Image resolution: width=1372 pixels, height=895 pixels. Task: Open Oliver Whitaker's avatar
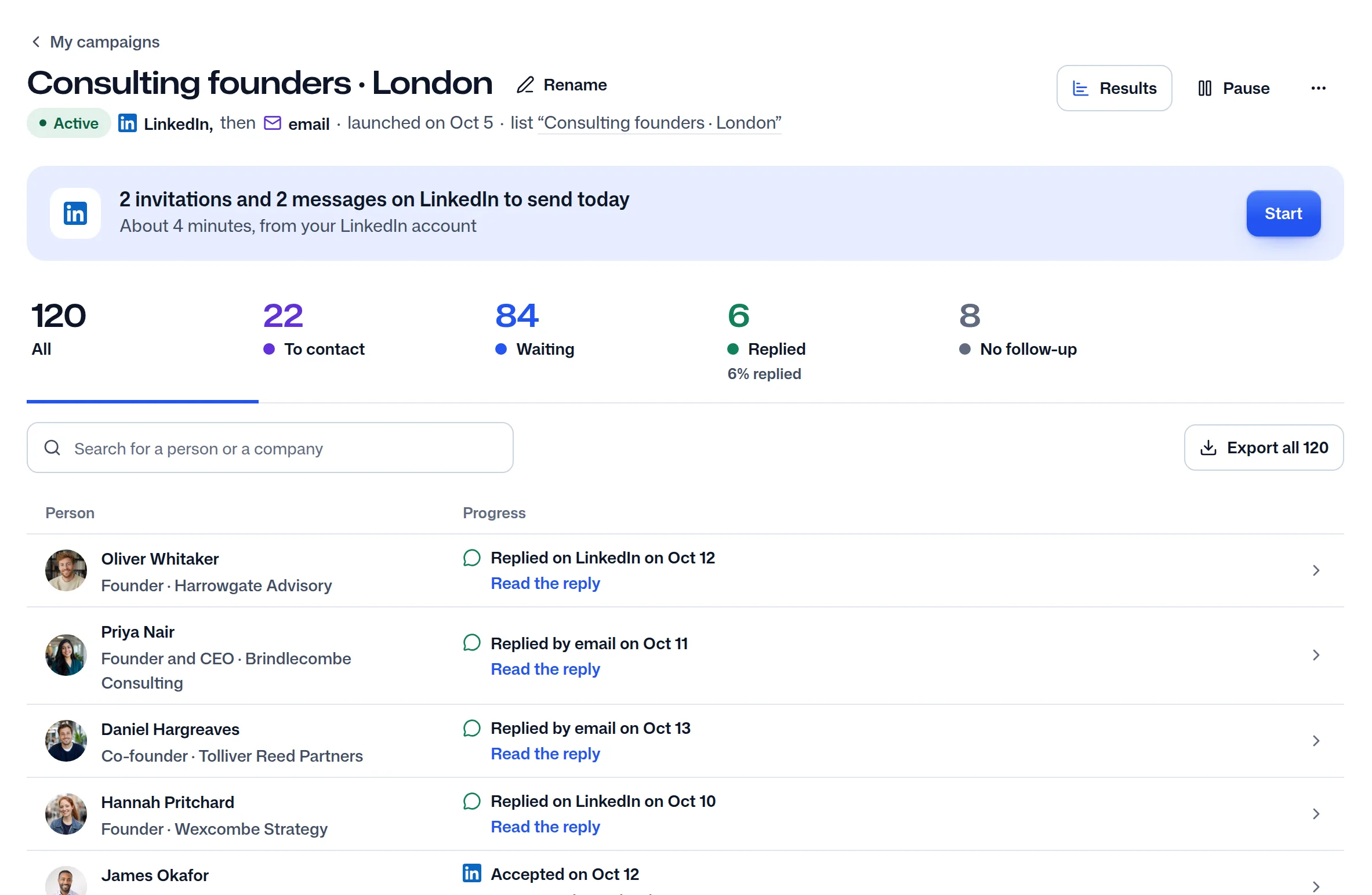click(x=66, y=570)
